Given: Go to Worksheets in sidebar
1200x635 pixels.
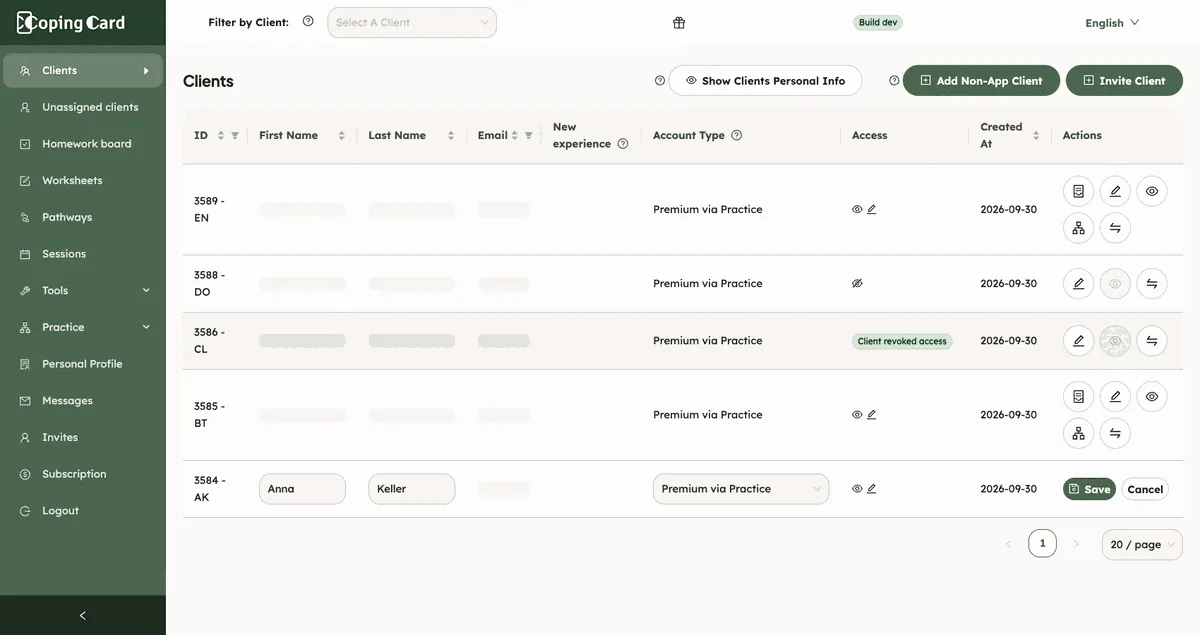Looking at the screenshot, I should point(83,181).
